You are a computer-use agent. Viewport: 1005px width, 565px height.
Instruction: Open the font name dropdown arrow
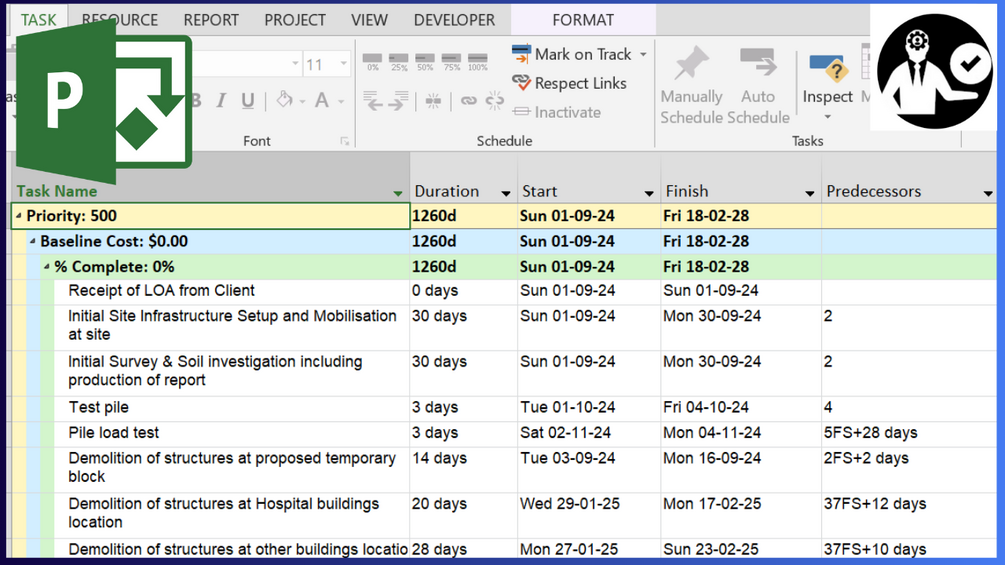pyautogui.click(x=295, y=63)
